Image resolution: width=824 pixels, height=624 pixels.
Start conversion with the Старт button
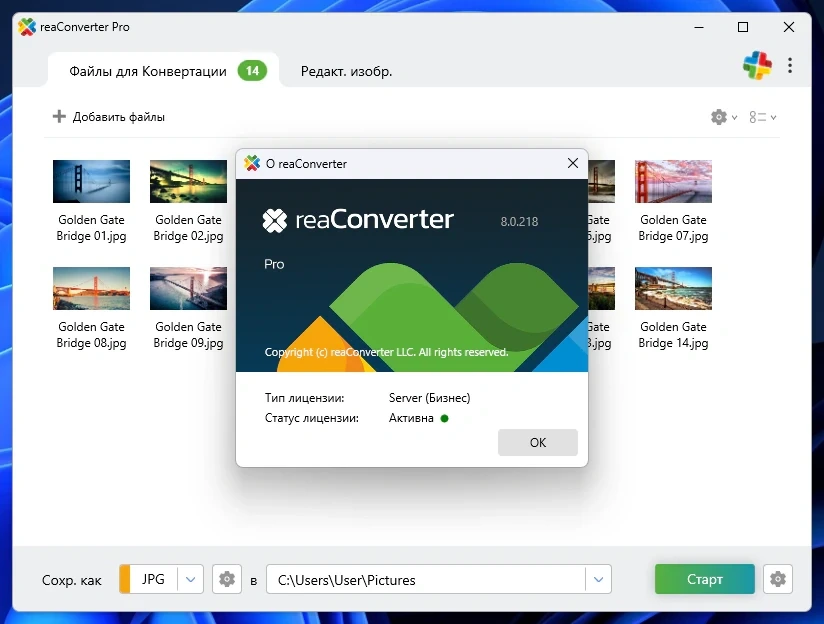tap(705, 579)
